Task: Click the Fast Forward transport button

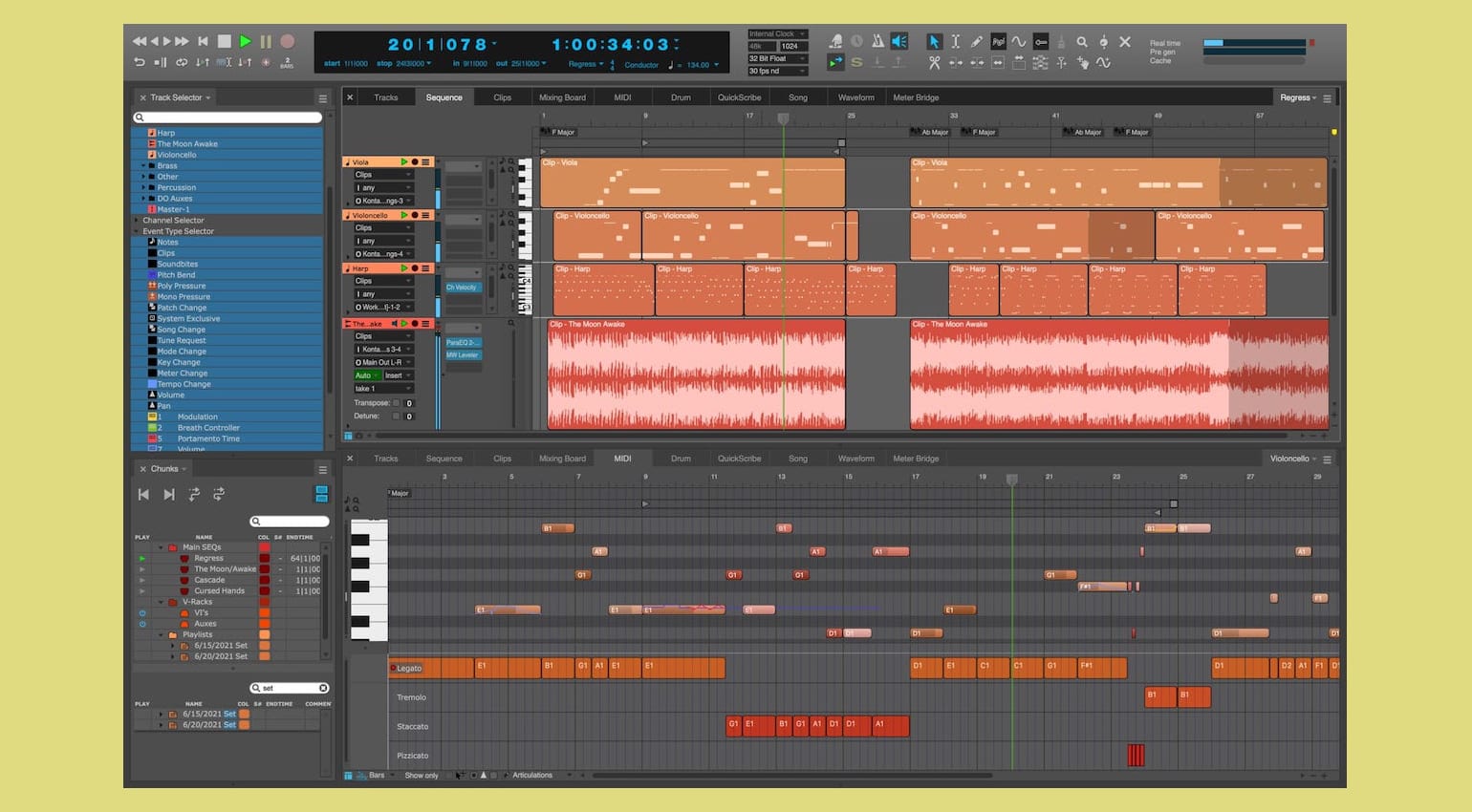Action: (182, 41)
